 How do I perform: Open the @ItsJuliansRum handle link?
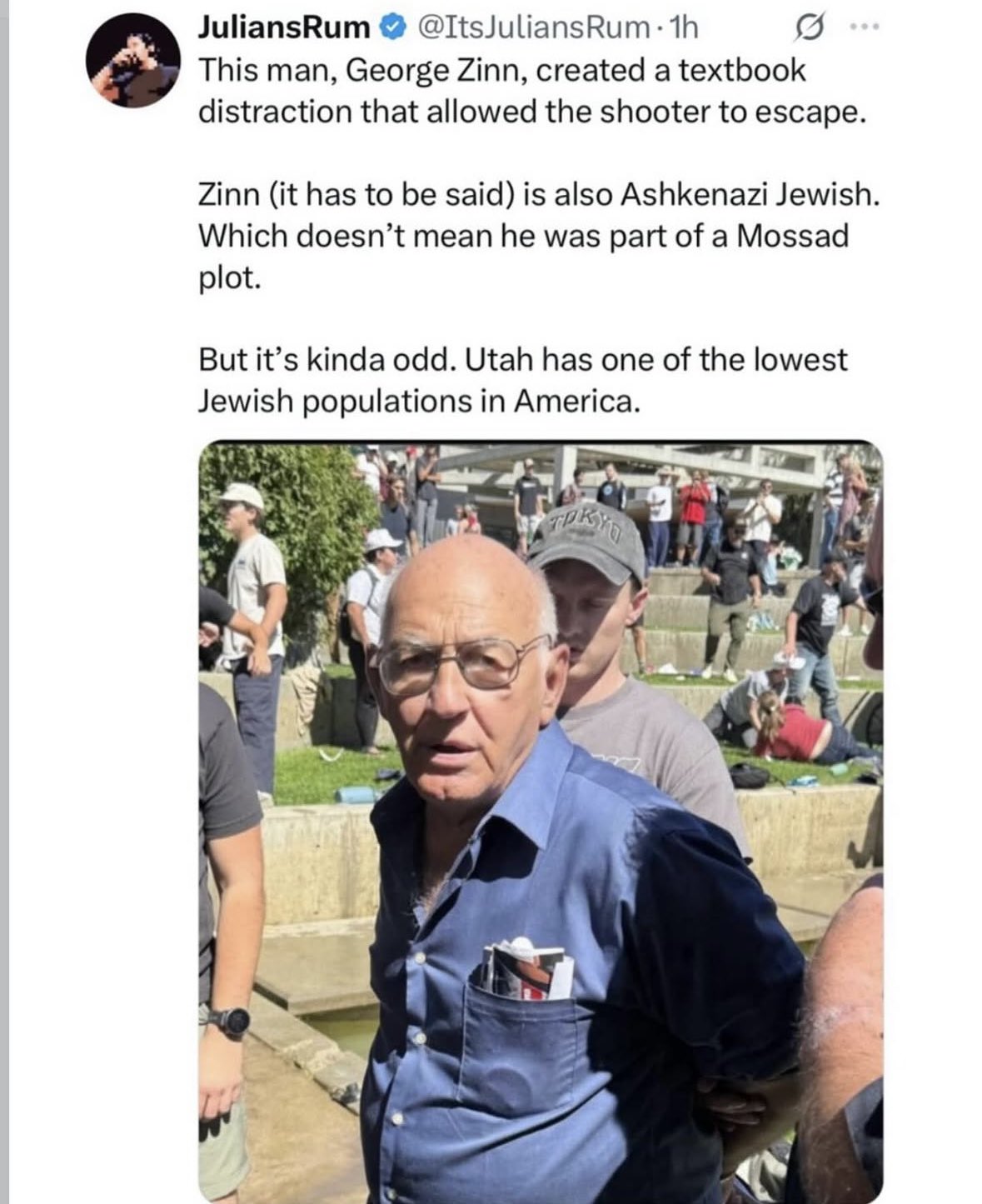pyautogui.click(x=529, y=28)
